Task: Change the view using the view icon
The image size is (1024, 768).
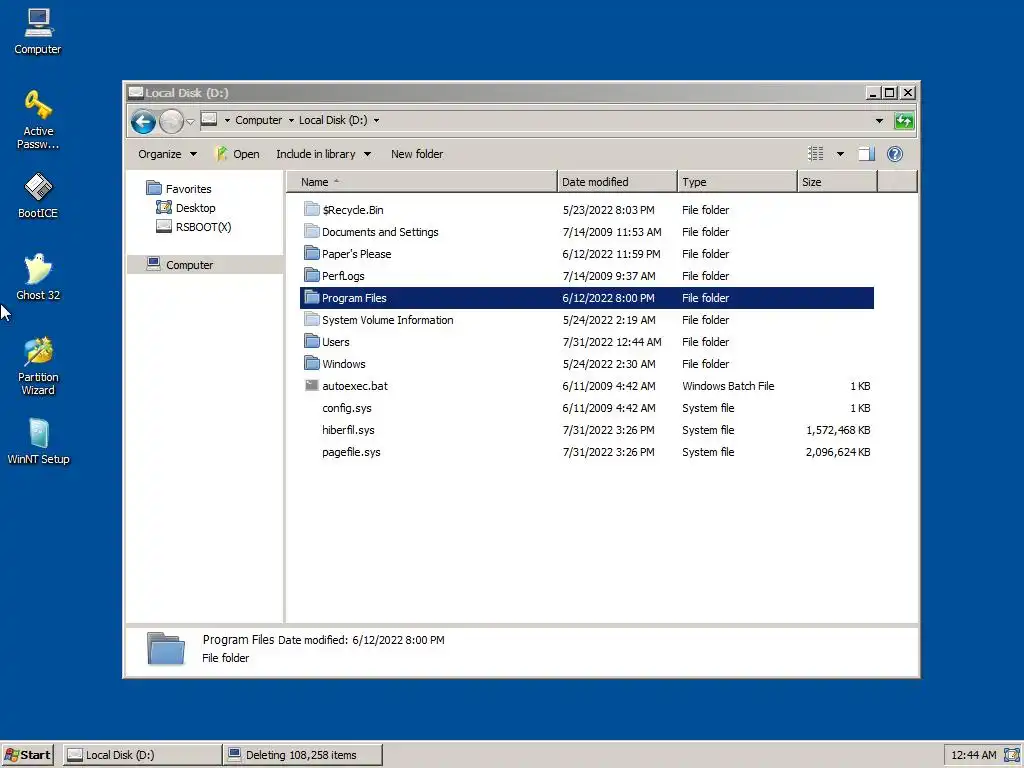Action: (816, 154)
